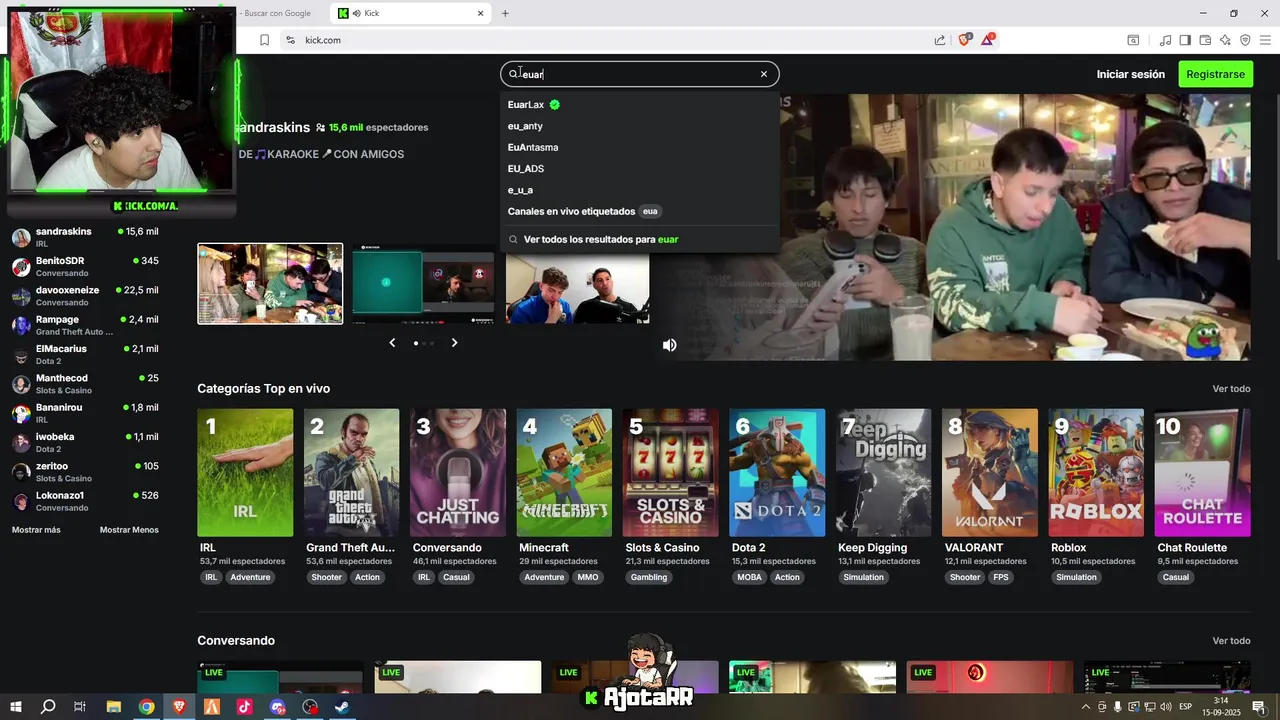Click the MMO tag under Minecraft

click(588, 577)
